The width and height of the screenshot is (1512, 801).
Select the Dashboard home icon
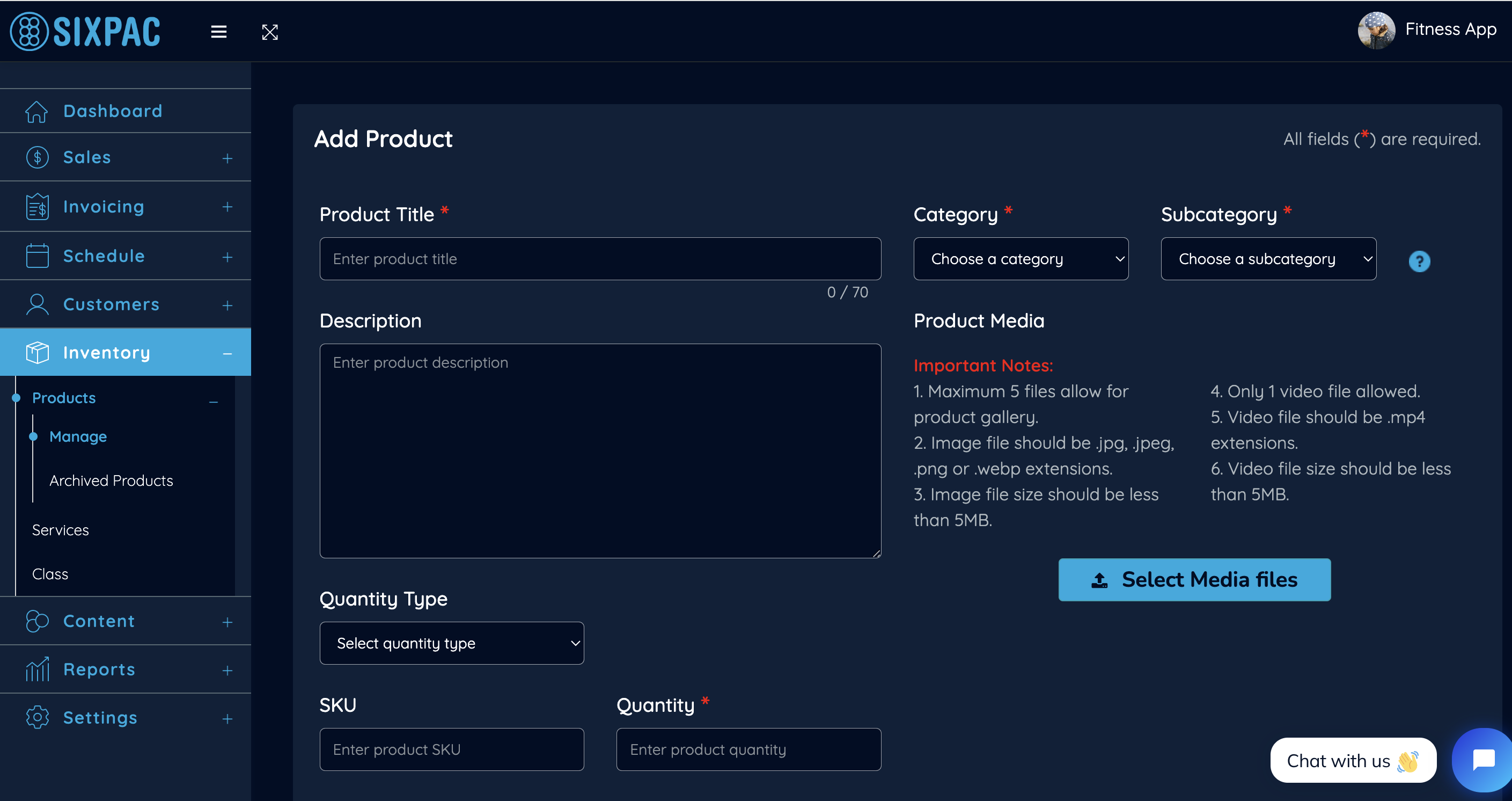(x=36, y=111)
